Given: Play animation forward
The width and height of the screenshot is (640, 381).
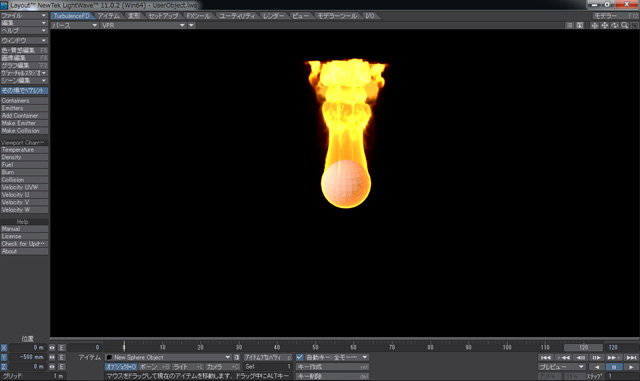Looking at the screenshot, I should point(631,367).
